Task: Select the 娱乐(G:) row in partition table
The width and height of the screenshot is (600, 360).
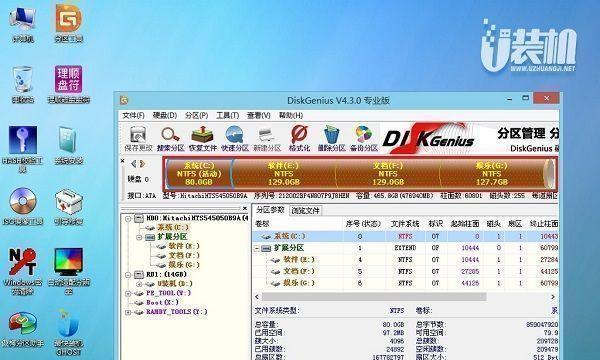Action: [405, 283]
